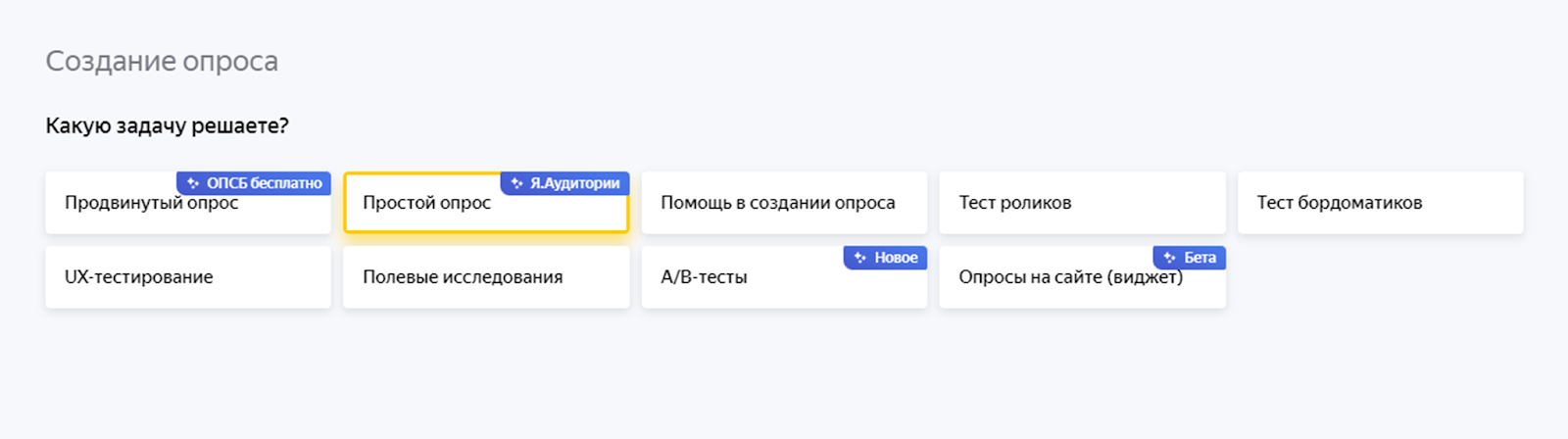Viewport: 1568px width, 439px height.
Task: Select the Полевые исследования card
Action: pos(486,277)
